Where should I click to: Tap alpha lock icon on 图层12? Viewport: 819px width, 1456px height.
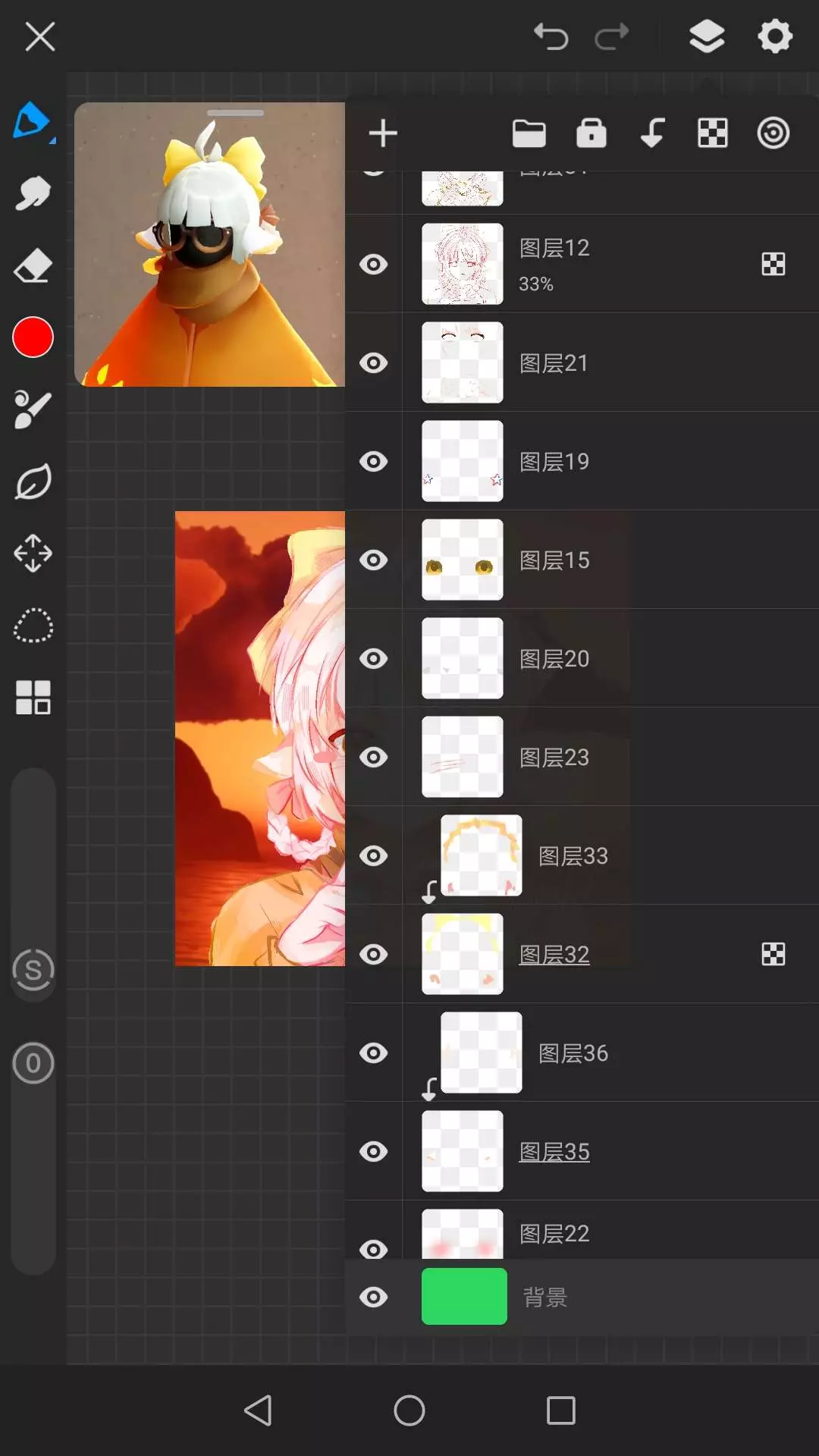coord(773,264)
